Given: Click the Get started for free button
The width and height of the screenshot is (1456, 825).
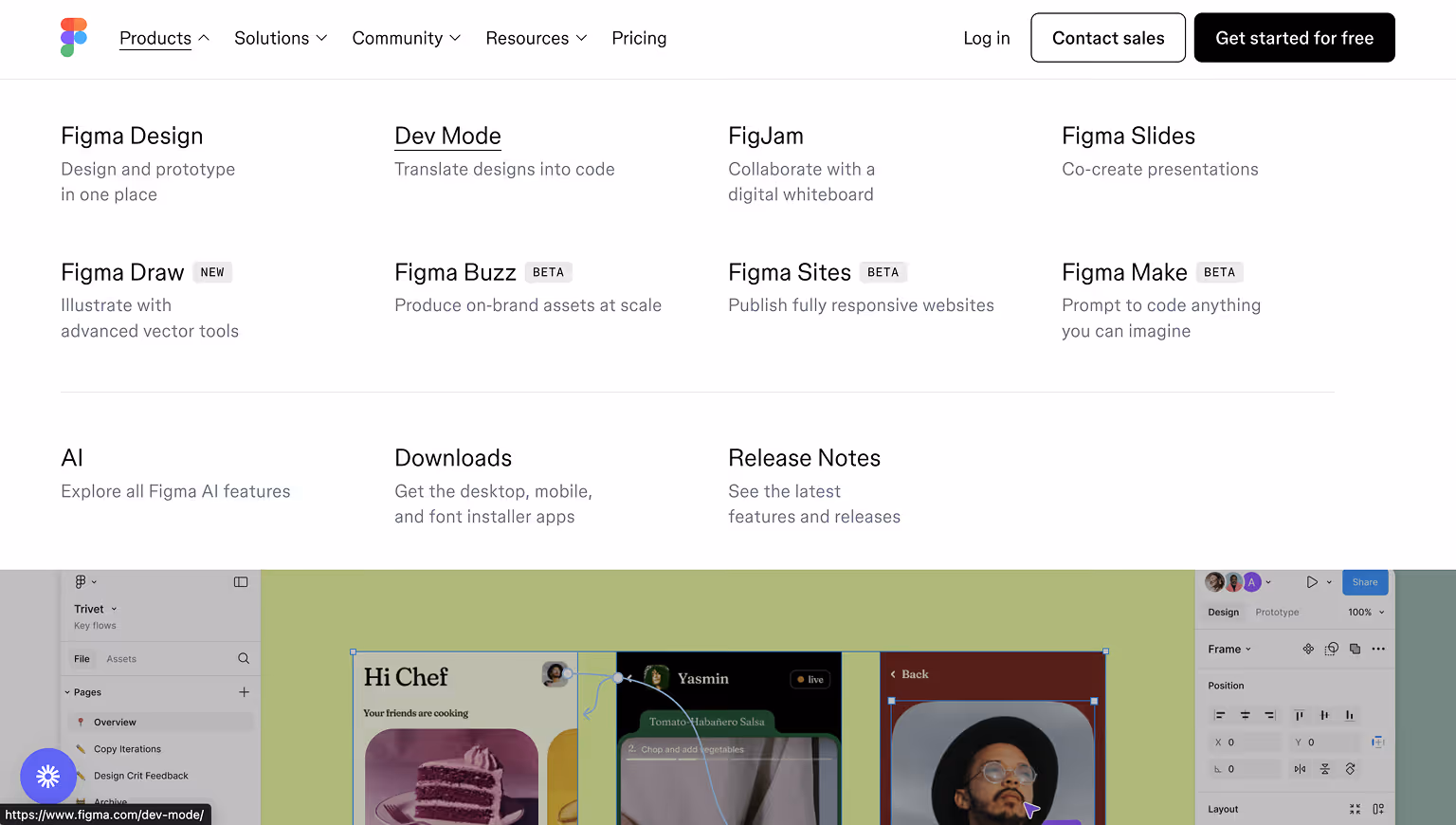Looking at the screenshot, I should tap(1294, 38).
